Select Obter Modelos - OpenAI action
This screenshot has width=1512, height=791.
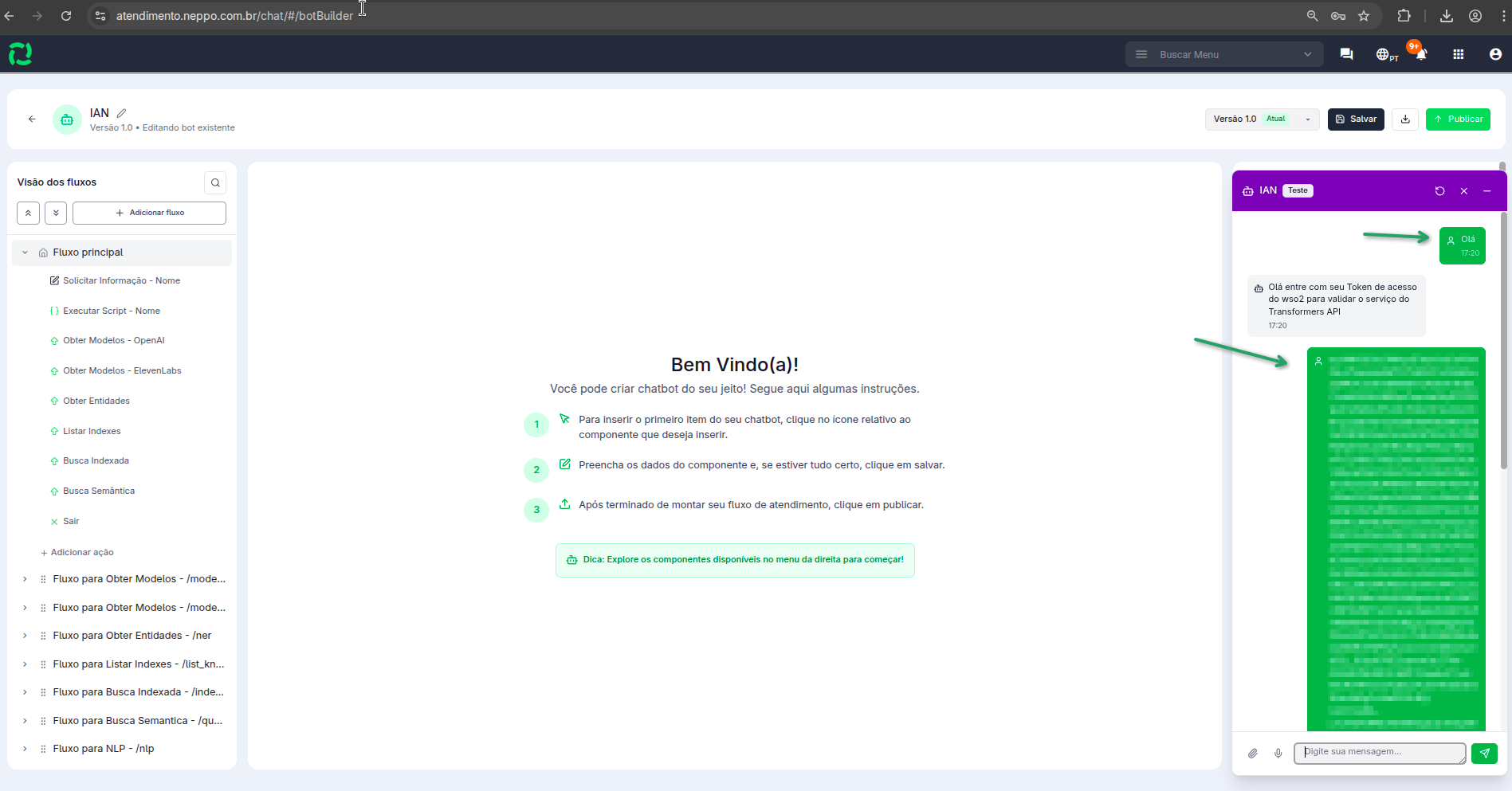(113, 340)
